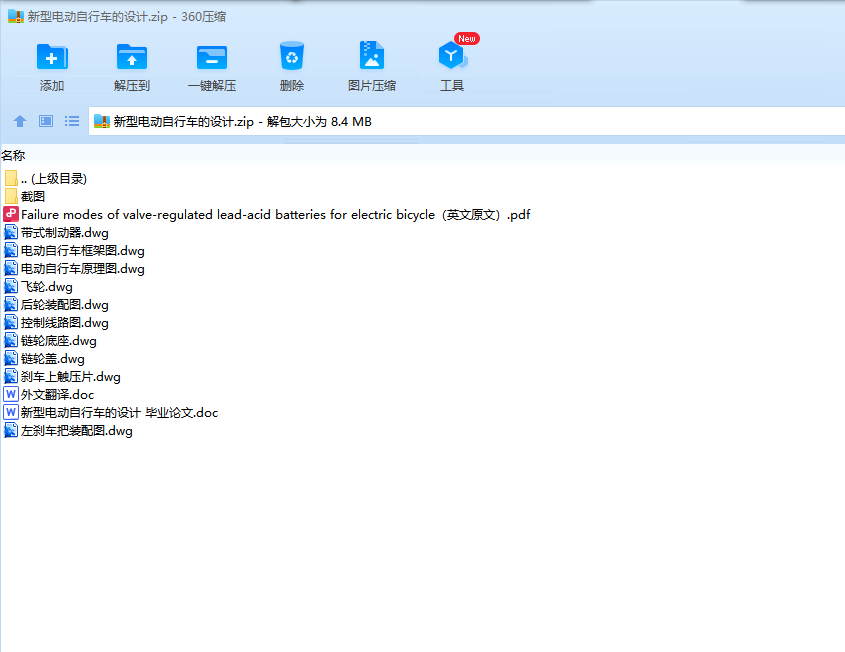
Task: Select the Failure modes PDF file
Action: 267,214
